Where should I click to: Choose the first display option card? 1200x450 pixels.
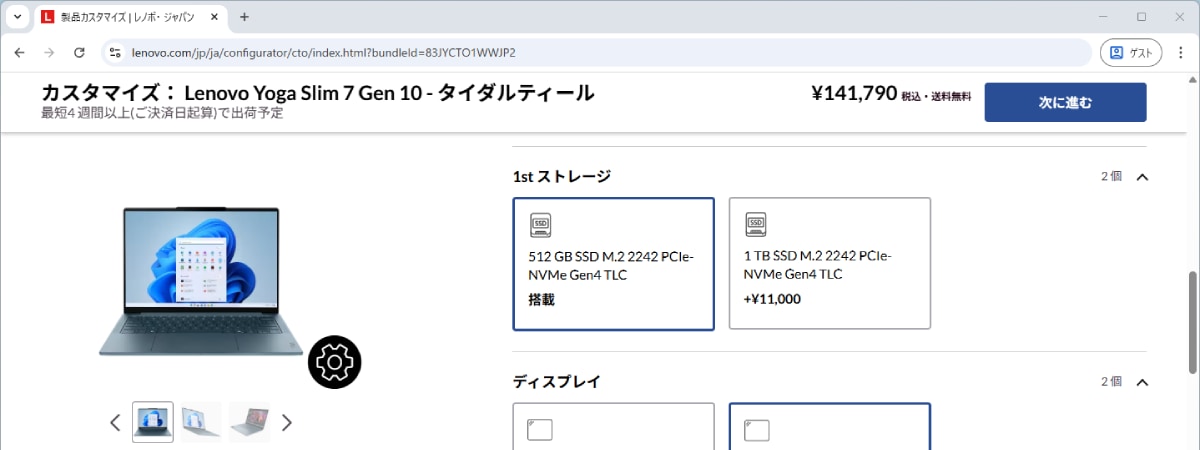(614, 426)
